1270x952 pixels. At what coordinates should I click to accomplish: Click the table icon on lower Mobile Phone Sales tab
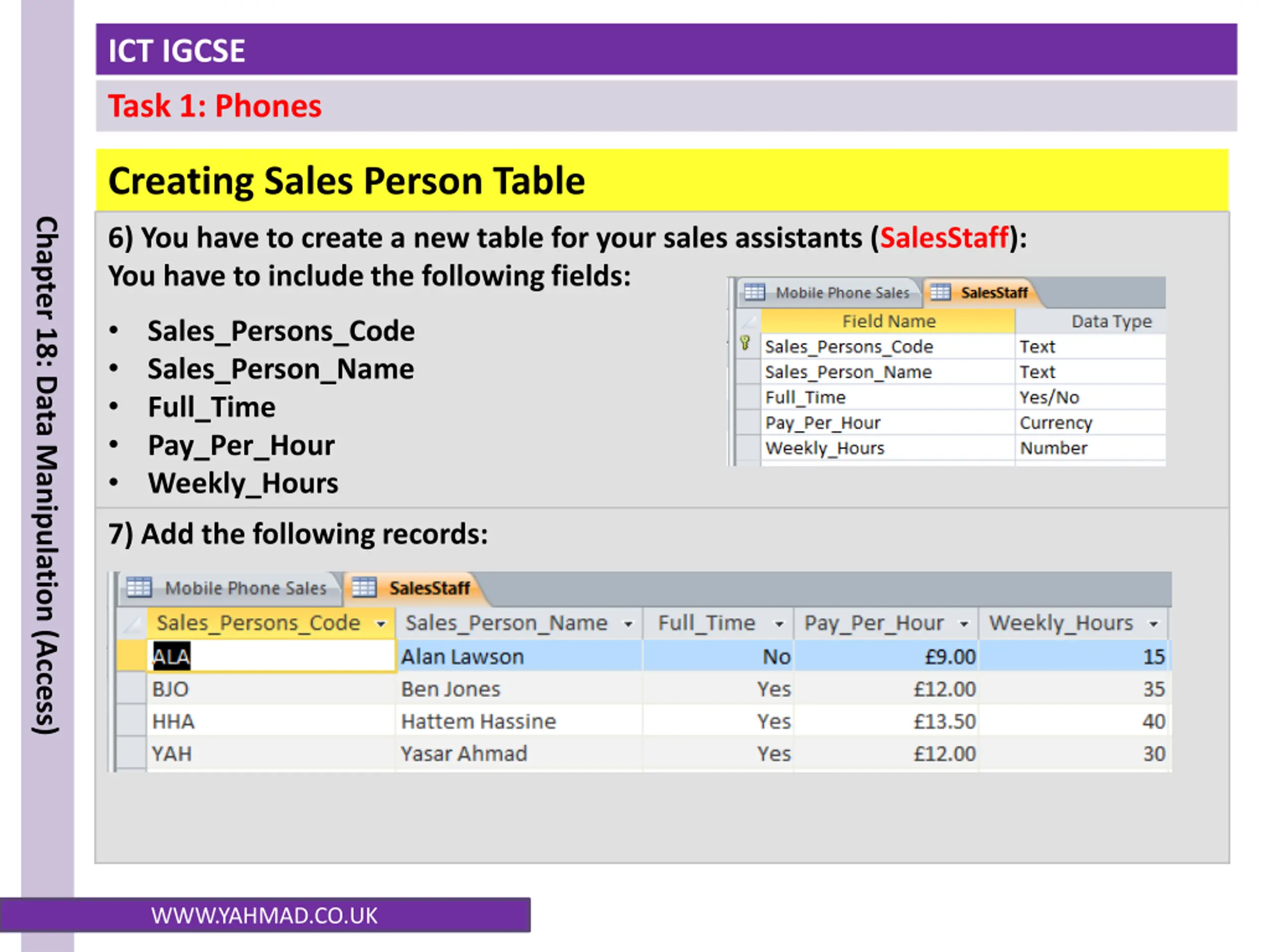coord(139,587)
